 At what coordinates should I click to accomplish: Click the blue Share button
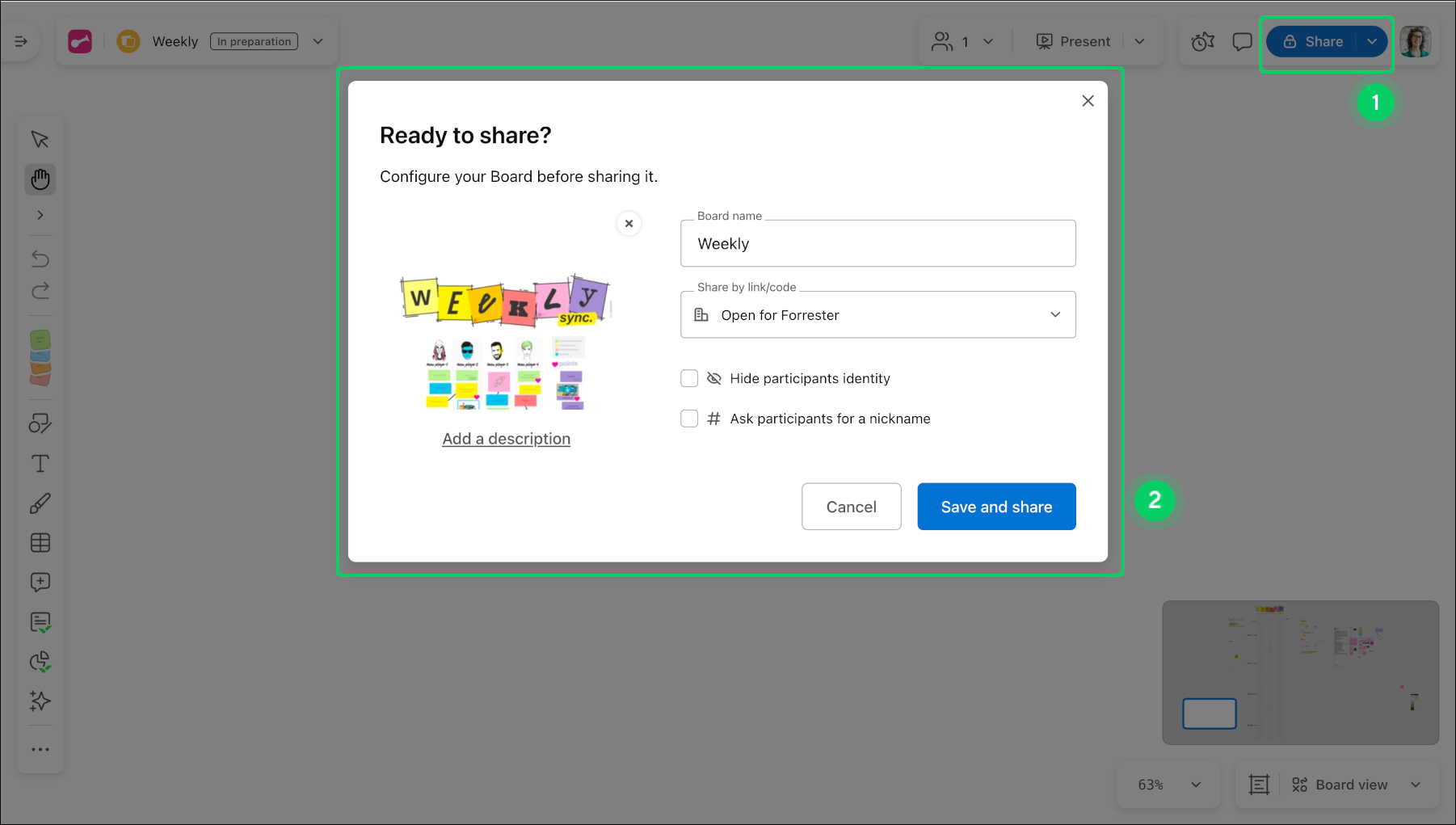pyautogui.click(x=1313, y=41)
